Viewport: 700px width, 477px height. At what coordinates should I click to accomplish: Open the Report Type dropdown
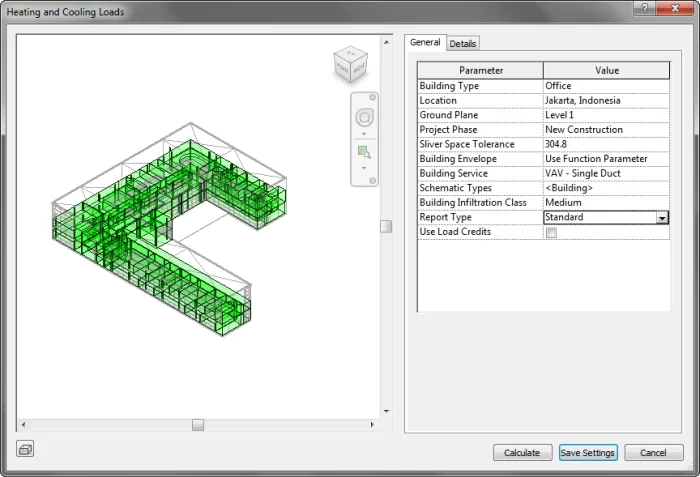coord(662,217)
